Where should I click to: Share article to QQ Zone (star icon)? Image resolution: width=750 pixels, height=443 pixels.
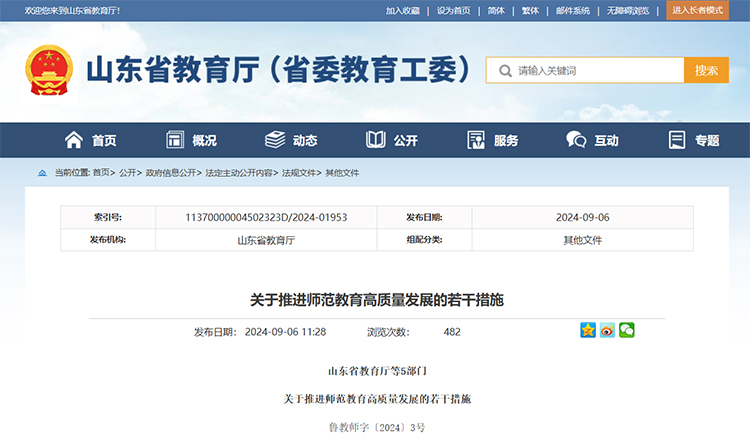click(x=588, y=331)
